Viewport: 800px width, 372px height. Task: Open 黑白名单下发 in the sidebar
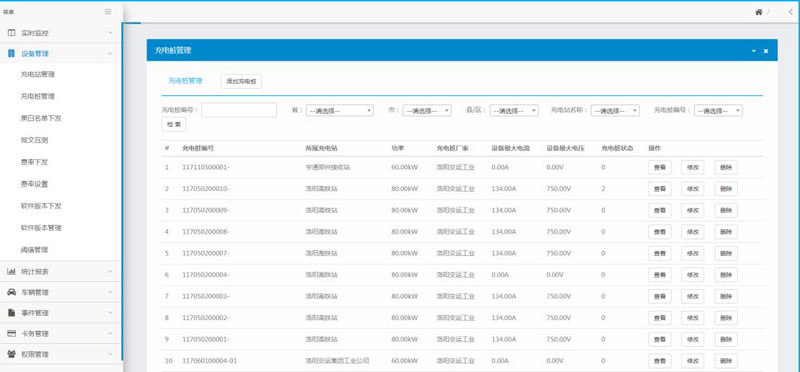pyautogui.click(x=41, y=118)
